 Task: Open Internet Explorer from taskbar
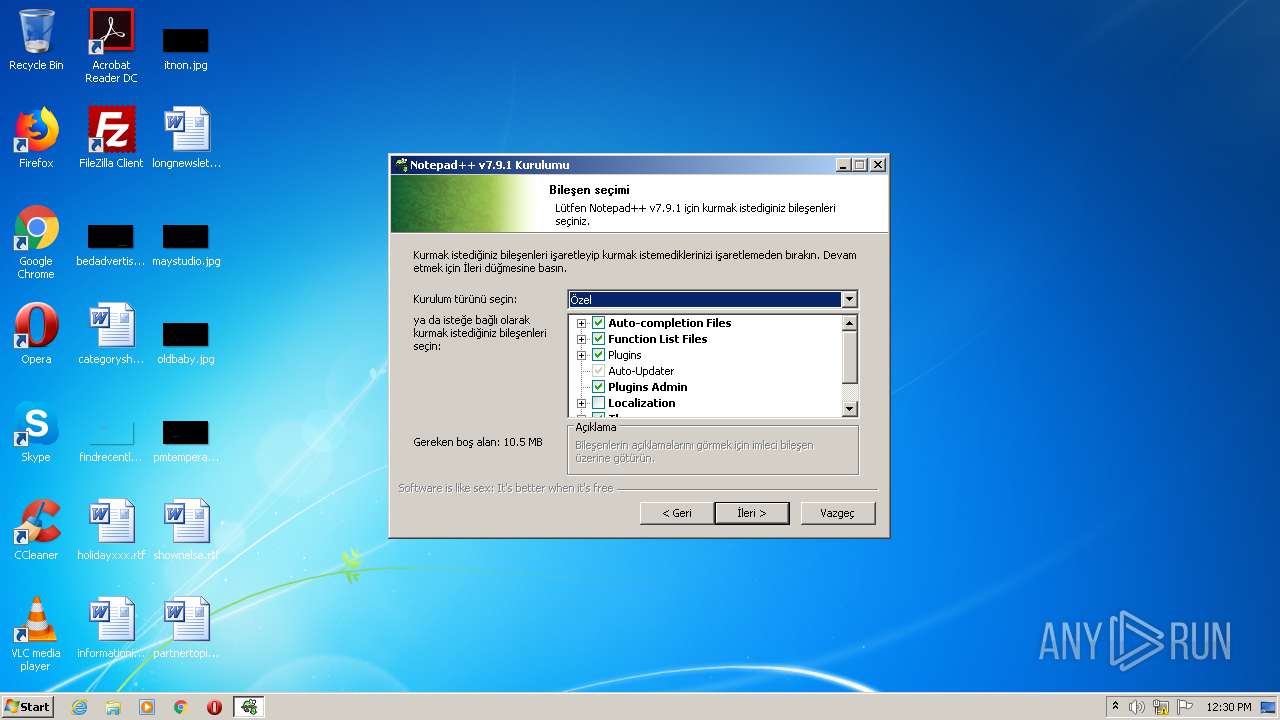click(79, 707)
